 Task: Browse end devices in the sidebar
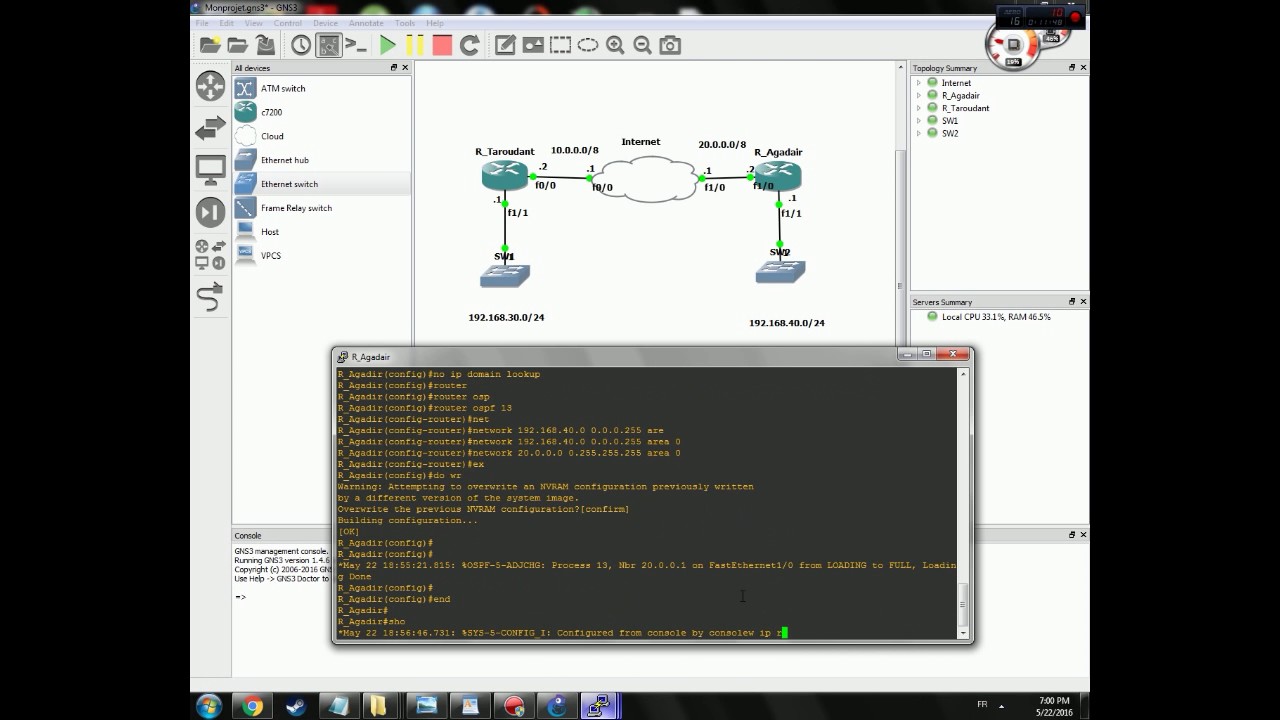coord(210,170)
